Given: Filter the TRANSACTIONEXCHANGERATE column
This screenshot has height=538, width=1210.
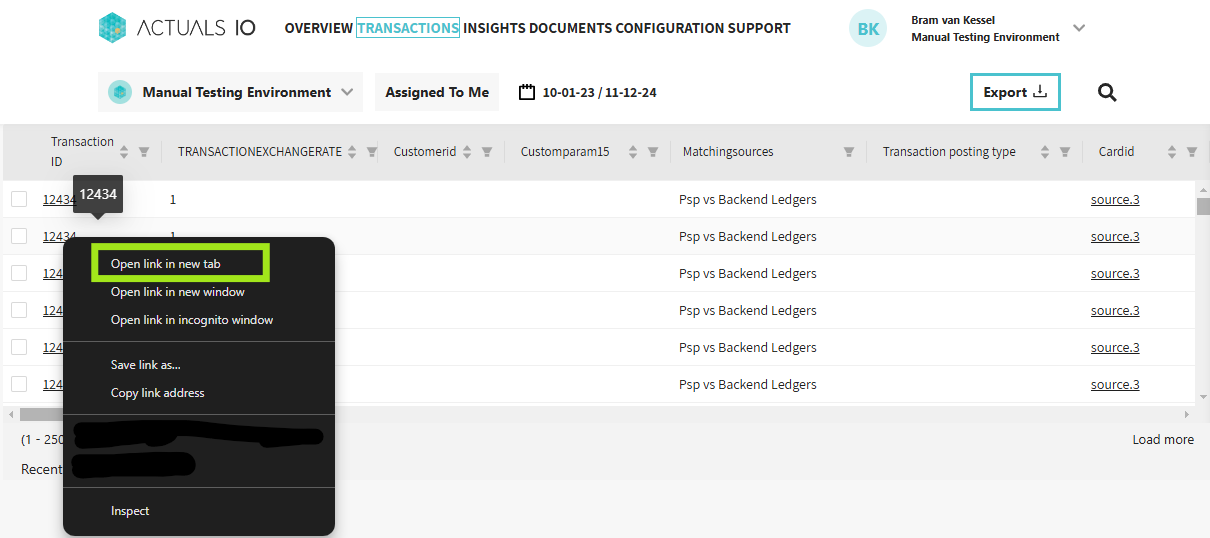Looking at the screenshot, I should click(x=372, y=152).
